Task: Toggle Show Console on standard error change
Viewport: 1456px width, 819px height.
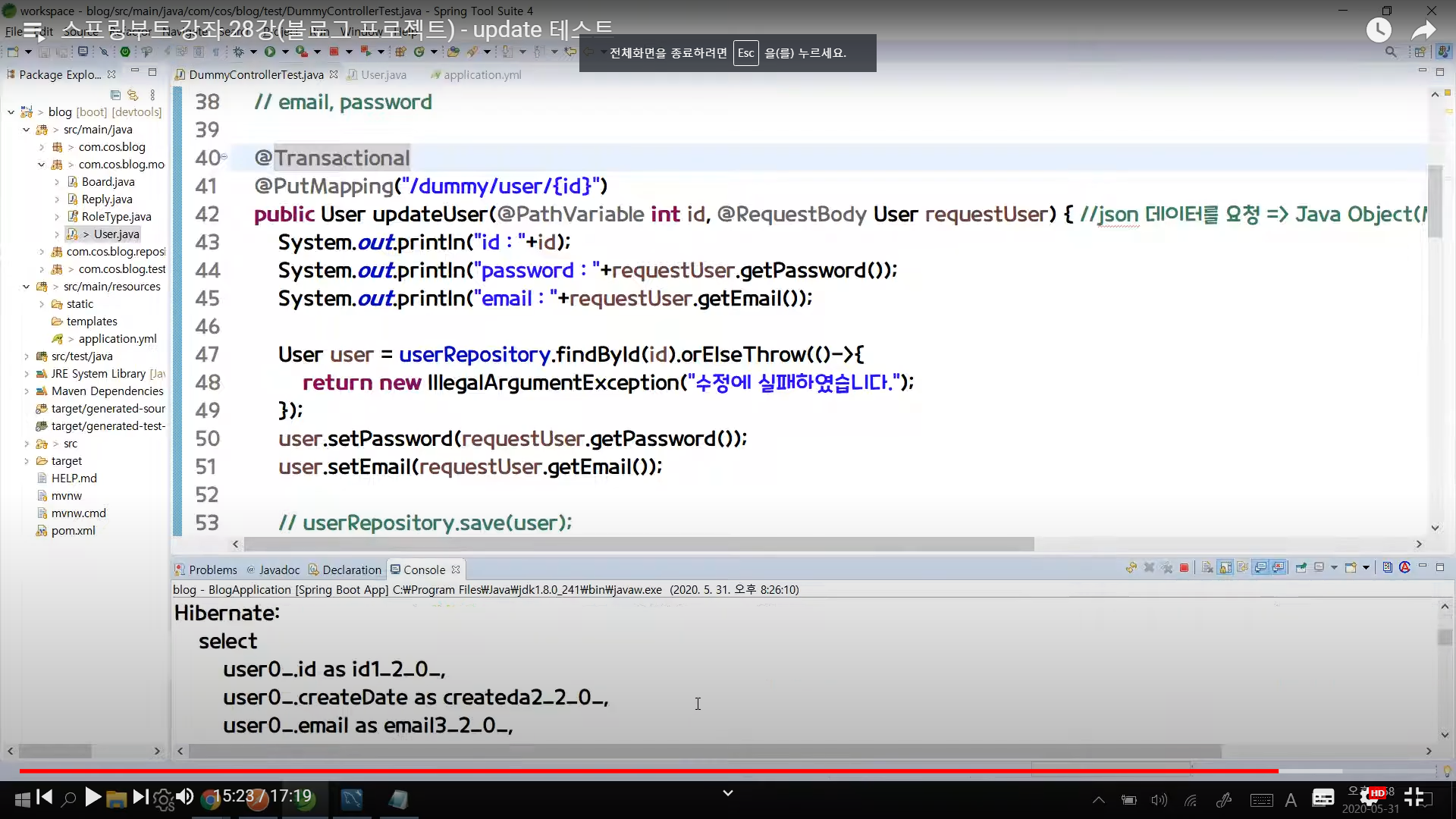Action: 1279,567
